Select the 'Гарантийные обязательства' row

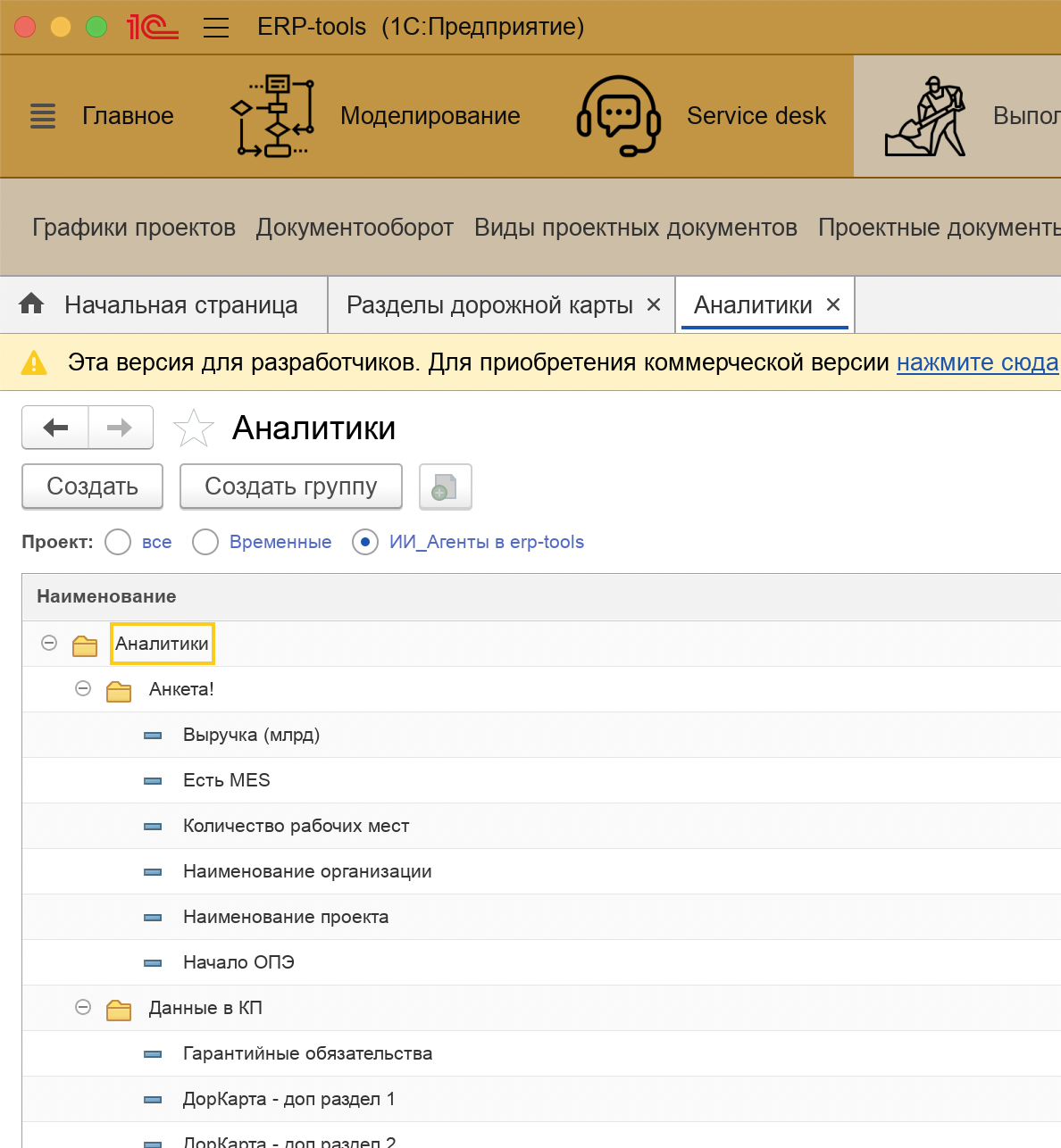click(541, 1053)
